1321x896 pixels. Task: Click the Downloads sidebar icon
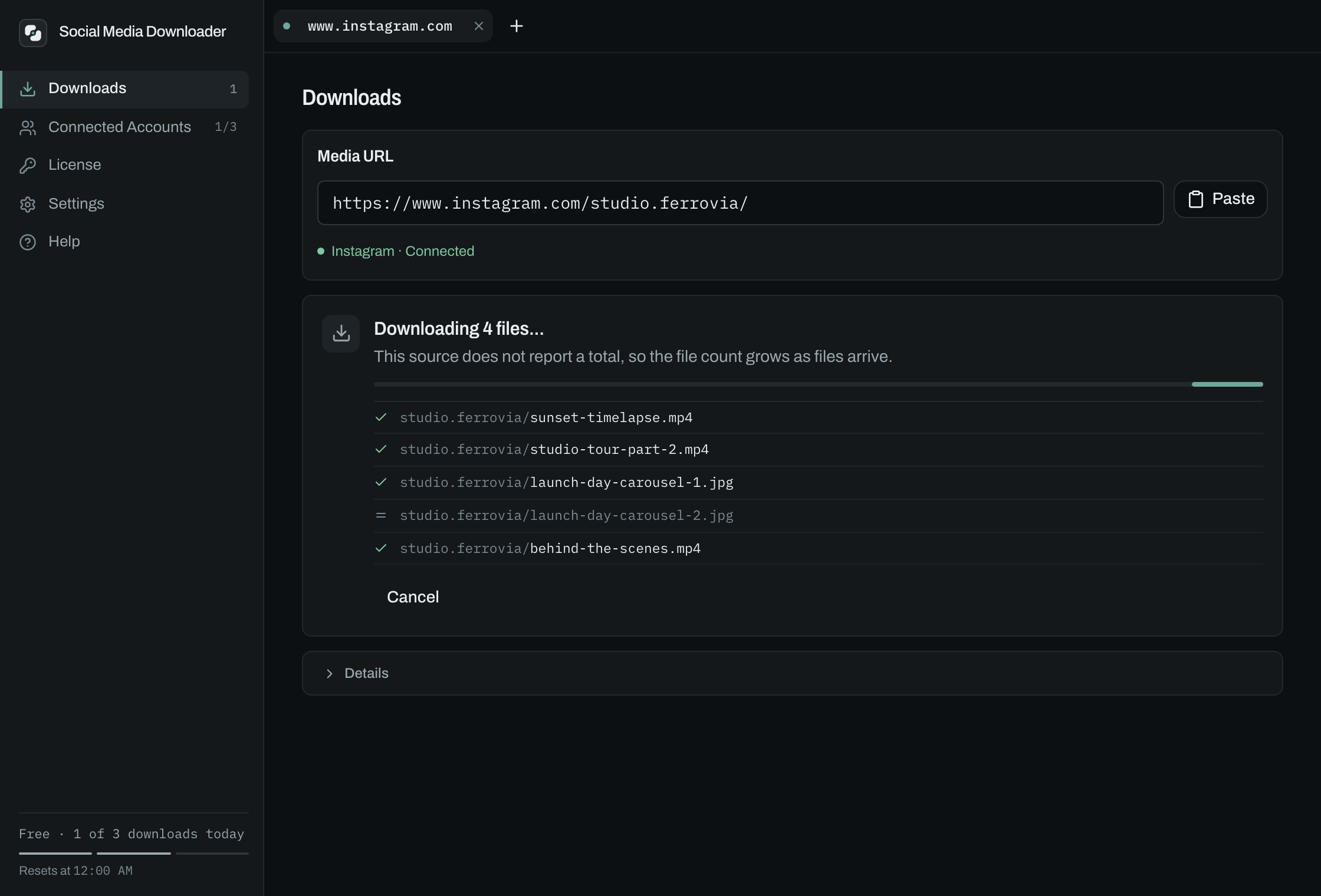coord(28,89)
